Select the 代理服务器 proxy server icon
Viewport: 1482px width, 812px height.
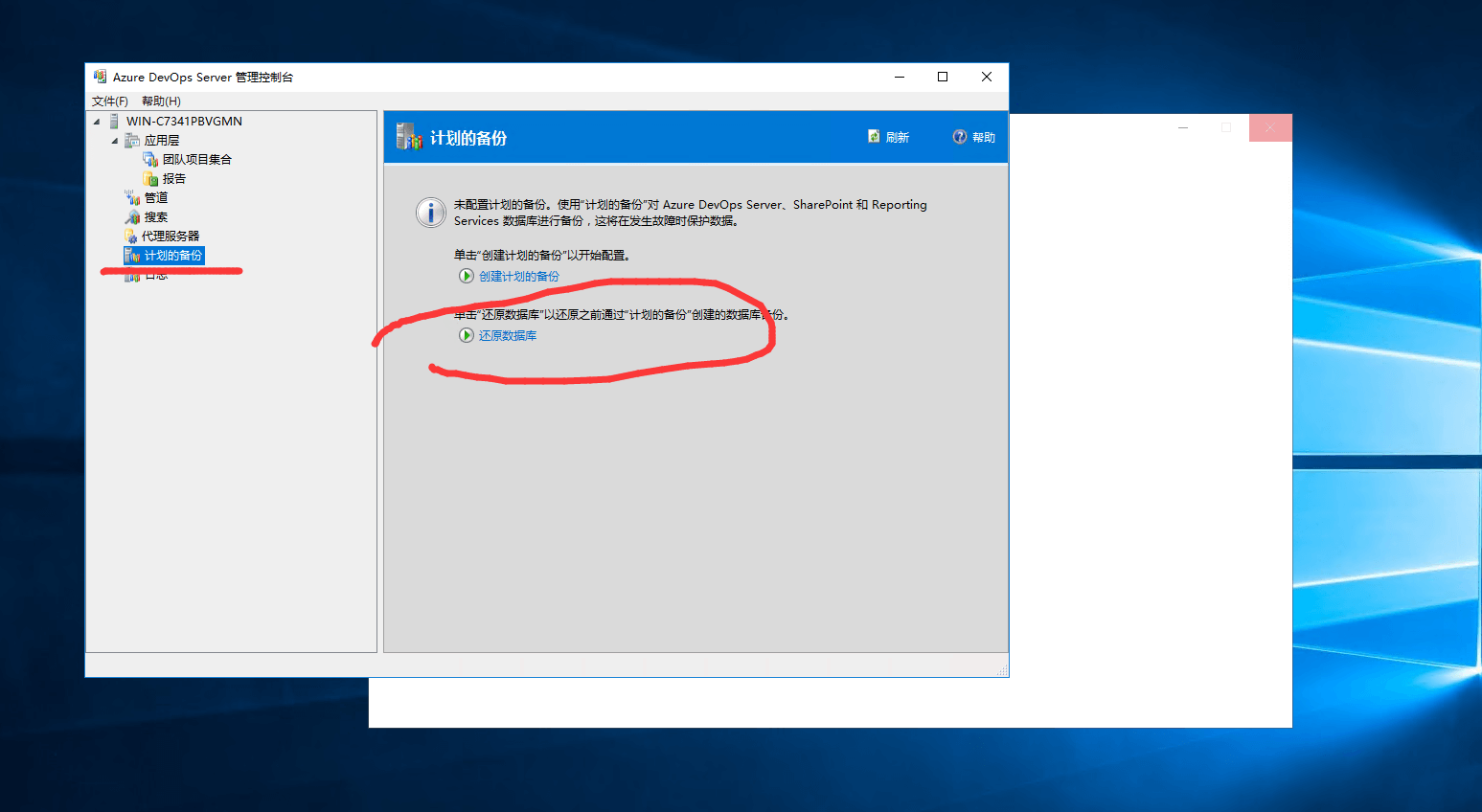tap(131, 237)
